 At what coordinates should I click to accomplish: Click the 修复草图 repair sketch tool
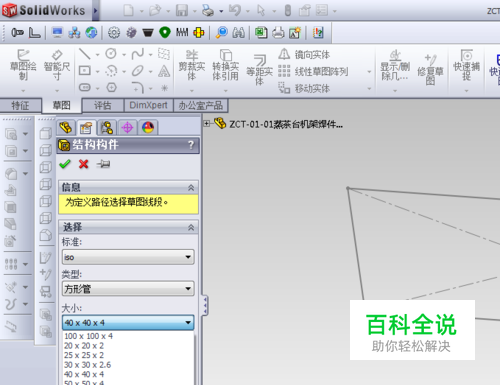point(430,69)
